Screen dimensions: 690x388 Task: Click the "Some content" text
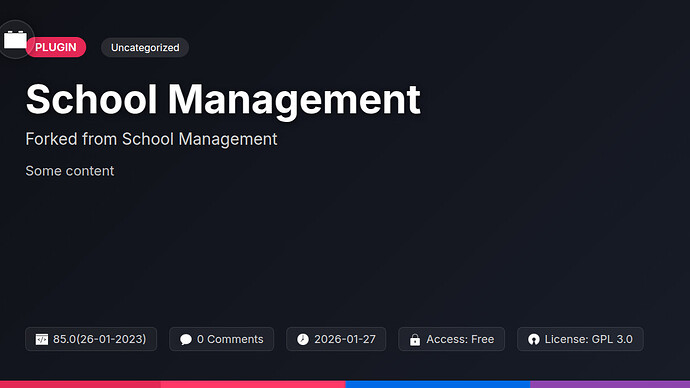[x=70, y=171]
